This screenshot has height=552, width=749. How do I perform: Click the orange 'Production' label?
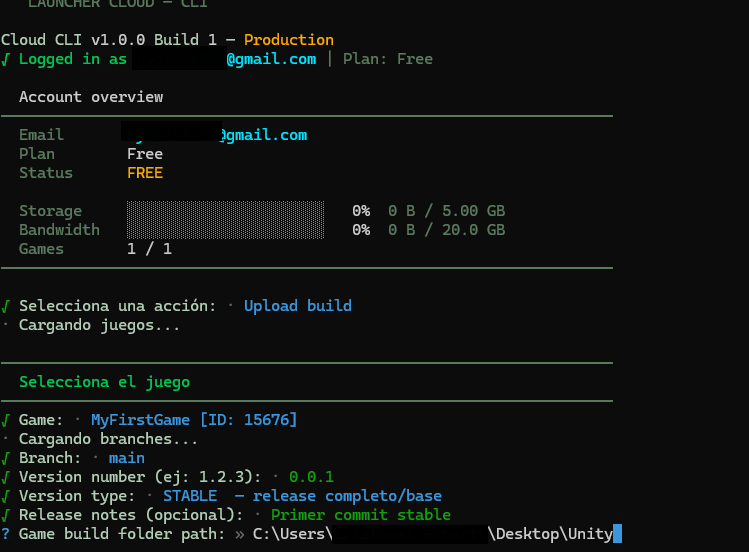click(x=289, y=40)
